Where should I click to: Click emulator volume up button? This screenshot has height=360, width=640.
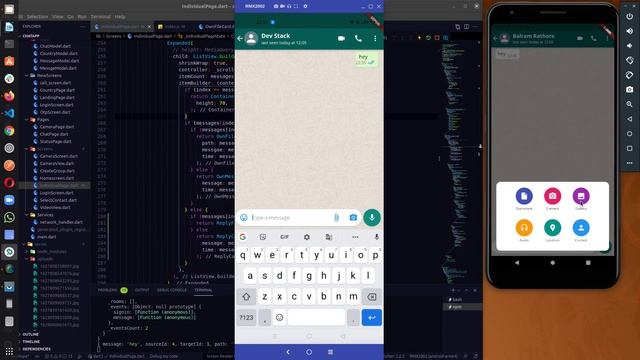pos(629,31)
